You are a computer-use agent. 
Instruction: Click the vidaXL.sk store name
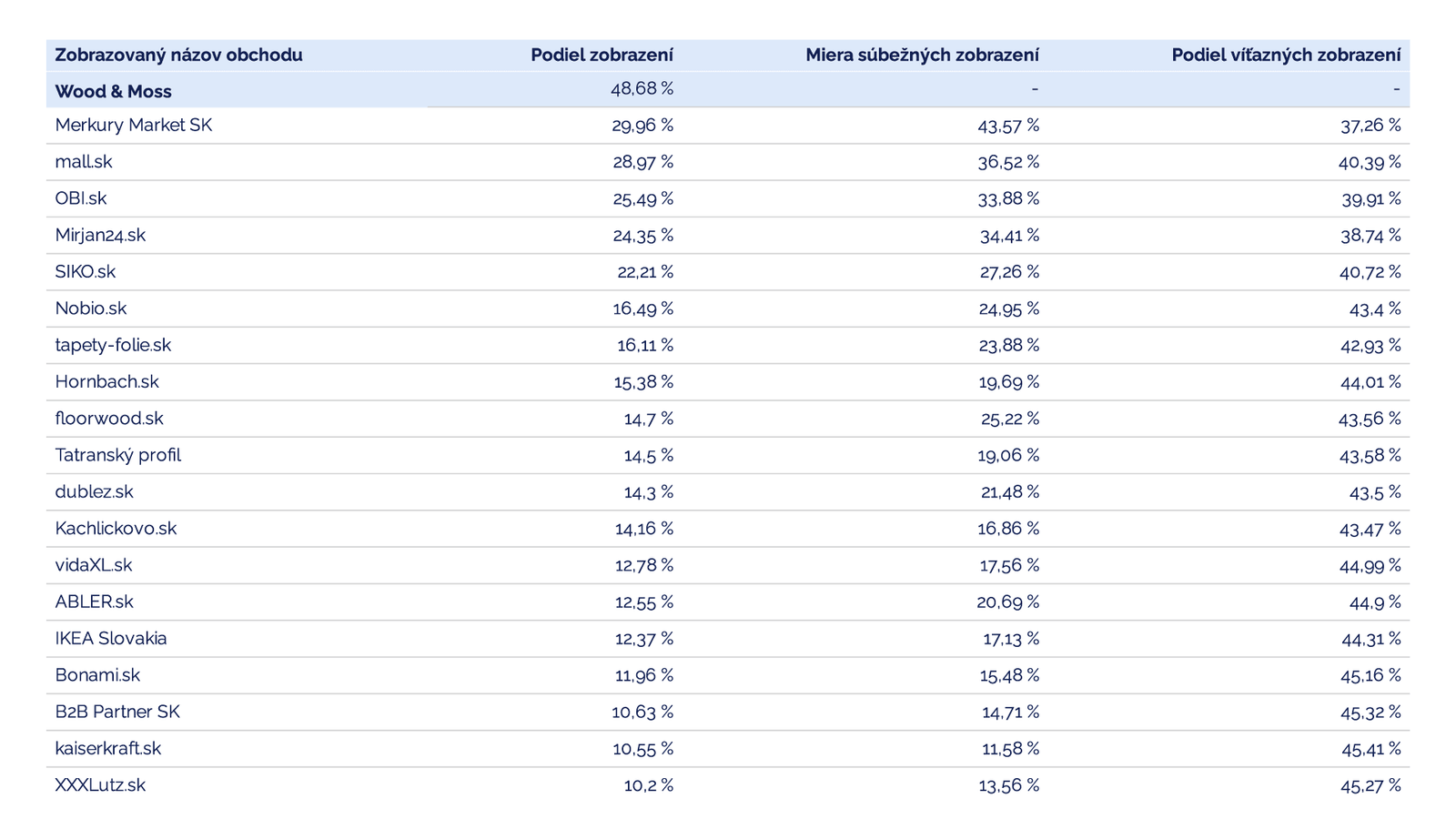coord(94,565)
